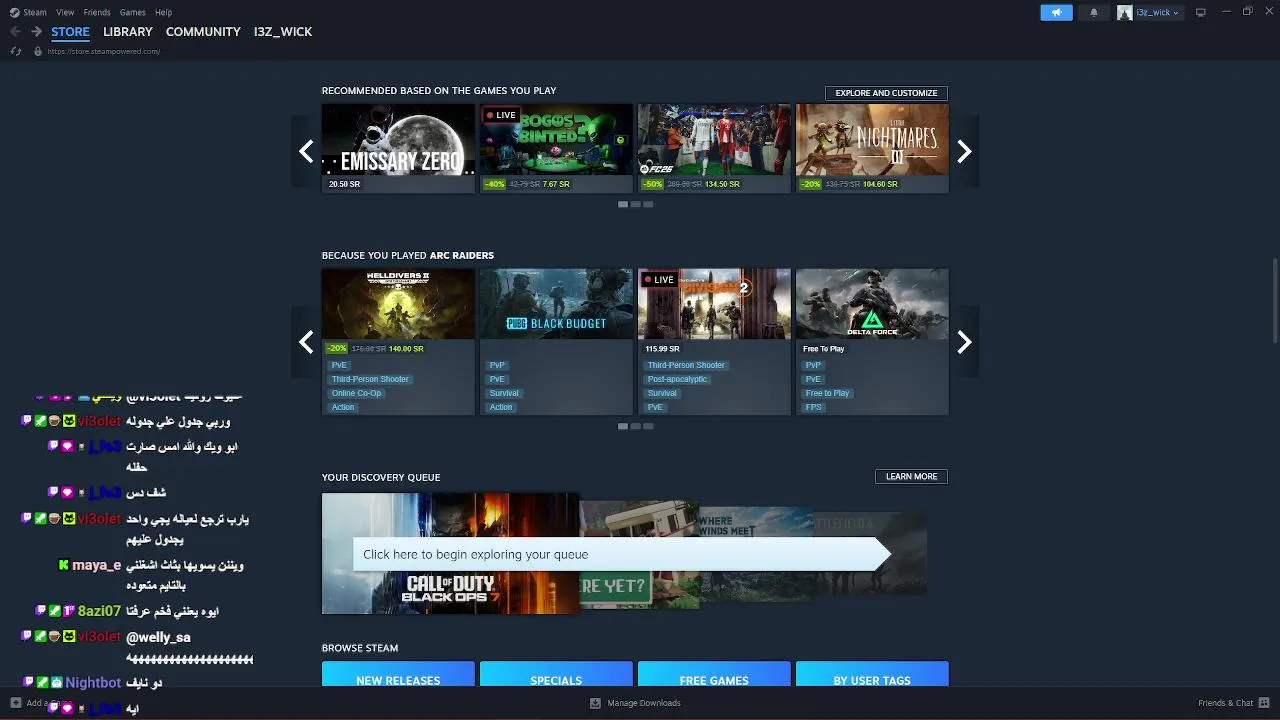Switch to the STORE tab
This screenshot has width=1280, height=720.
point(70,32)
